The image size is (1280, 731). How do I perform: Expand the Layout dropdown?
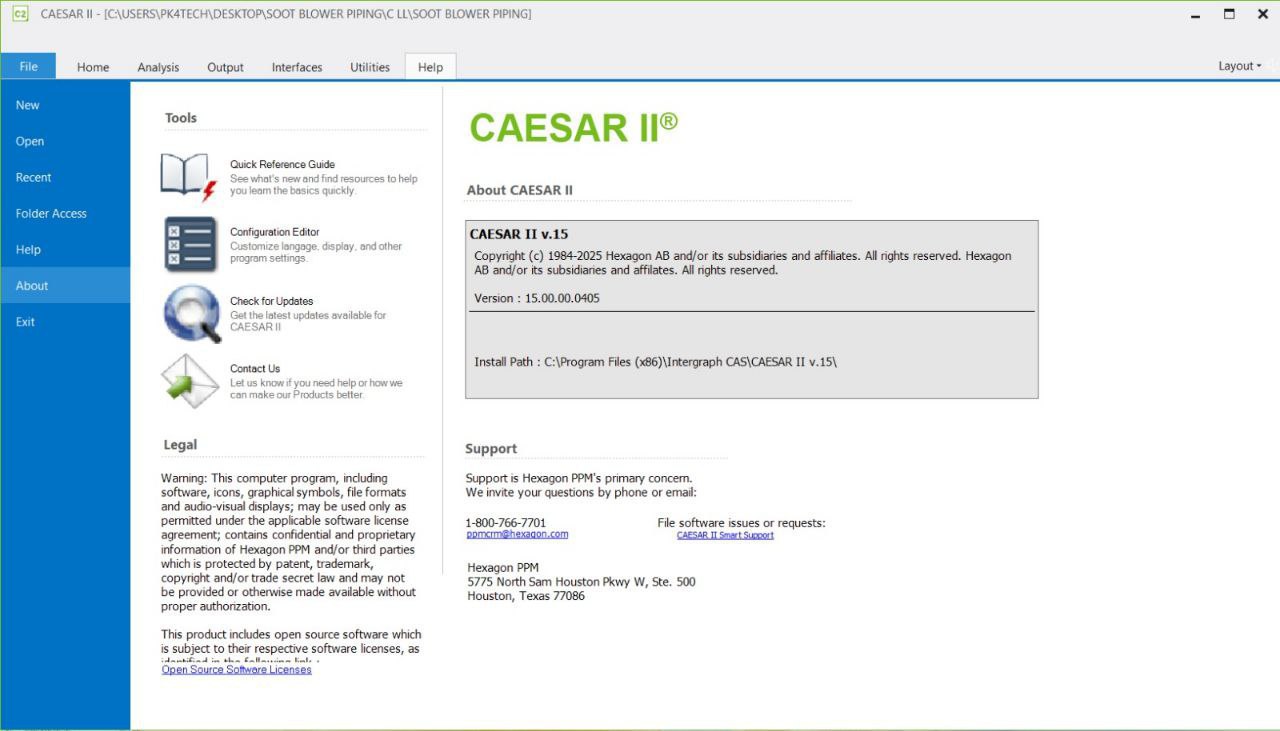pyautogui.click(x=1239, y=66)
